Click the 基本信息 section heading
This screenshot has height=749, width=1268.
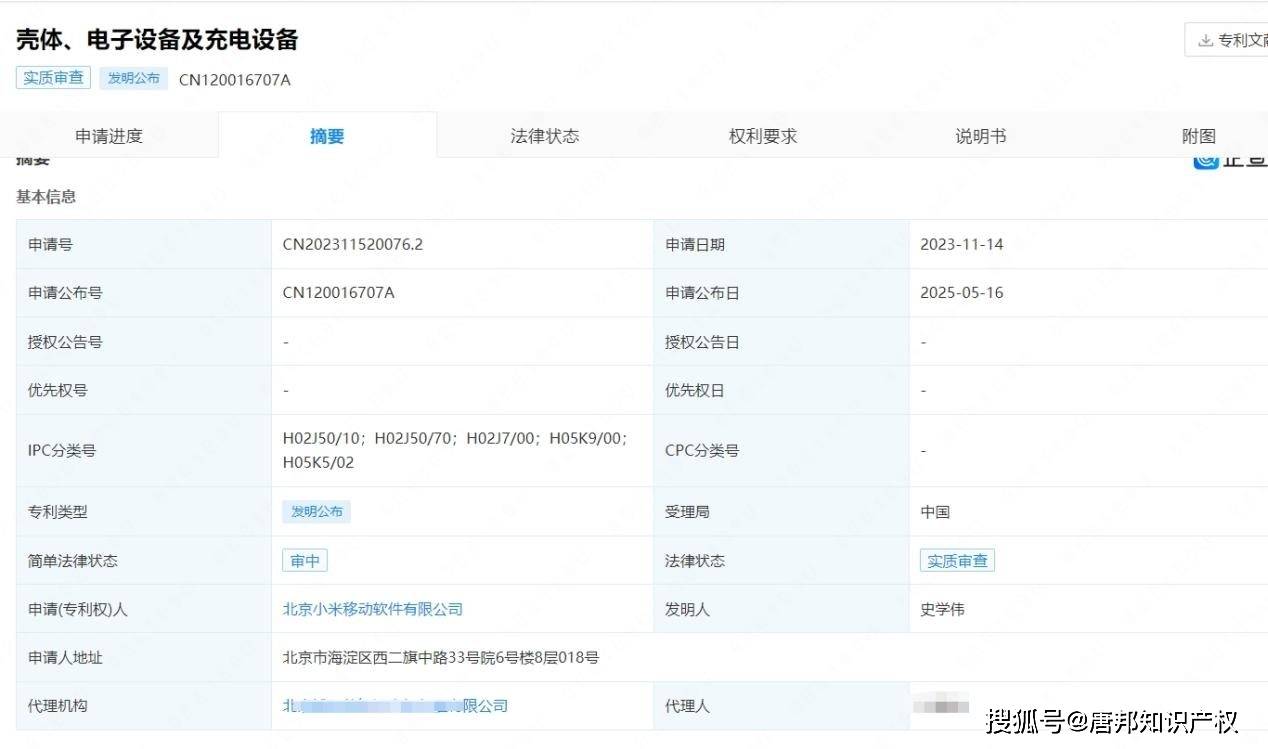point(46,197)
